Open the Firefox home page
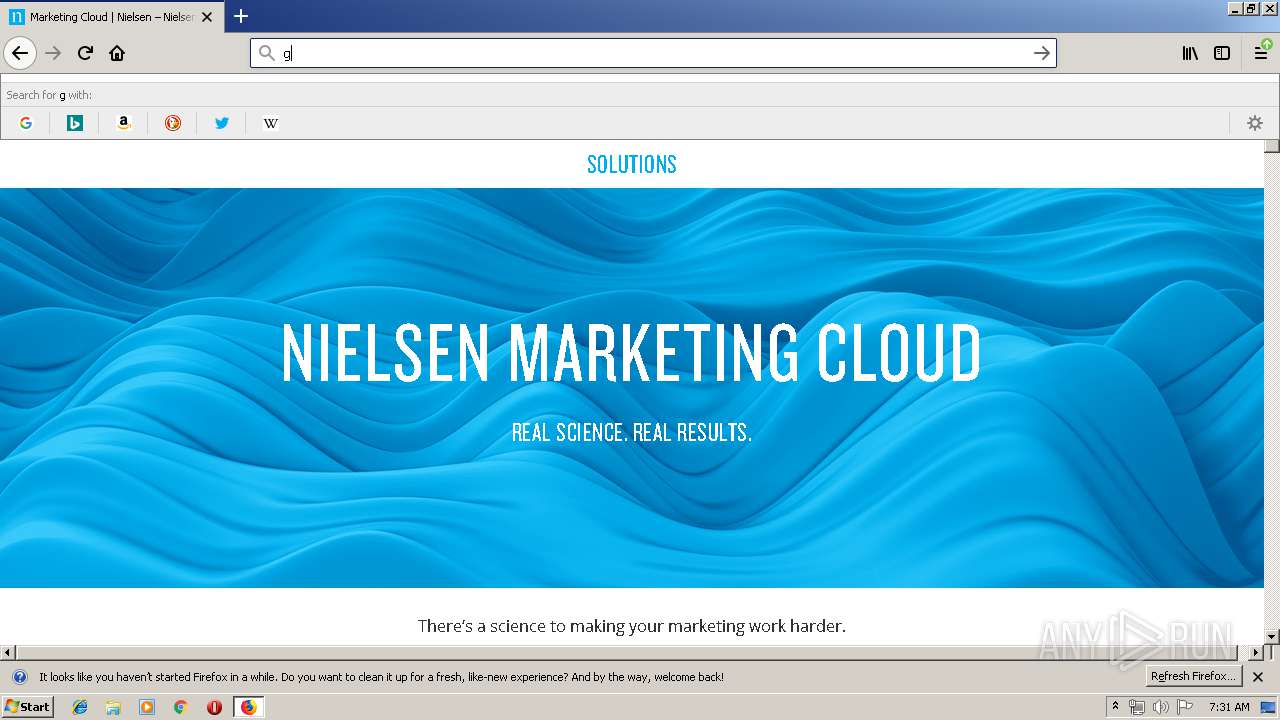Image resolution: width=1280 pixels, height=720 pixels. pyautogui.click(x=117, y=53)
